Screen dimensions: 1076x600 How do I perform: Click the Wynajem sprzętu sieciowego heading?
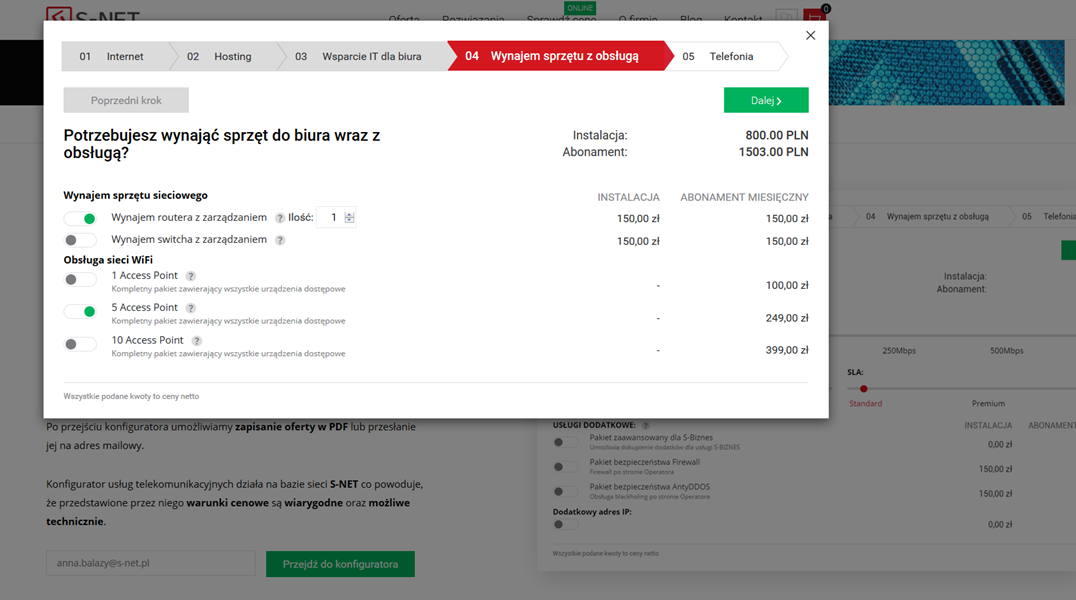click(135, 196)
